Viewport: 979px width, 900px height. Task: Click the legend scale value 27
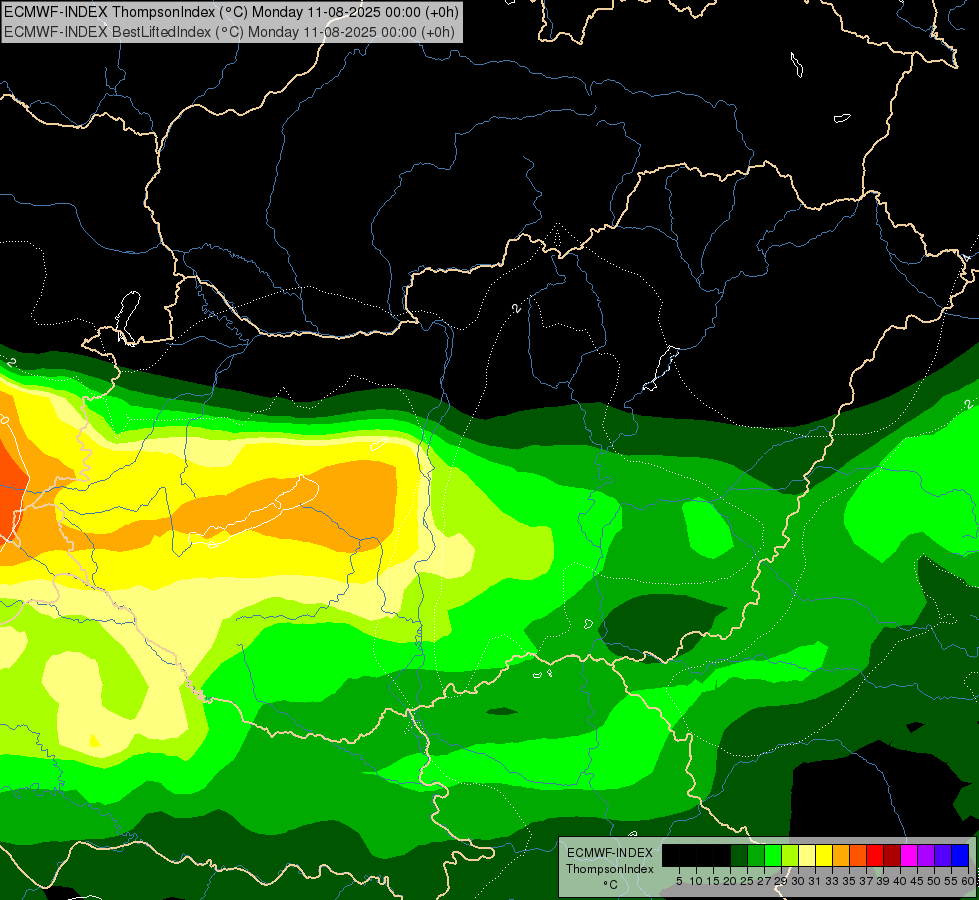pyautogui.click(x=764, y=881)
